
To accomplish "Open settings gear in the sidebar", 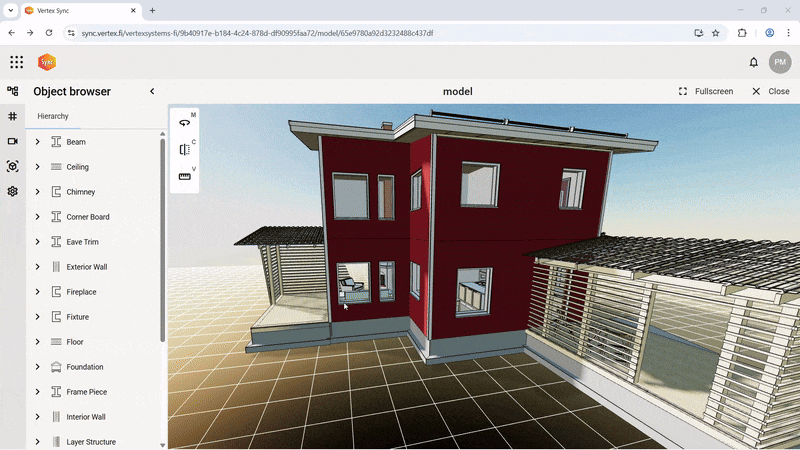I will tap(13, 191).
